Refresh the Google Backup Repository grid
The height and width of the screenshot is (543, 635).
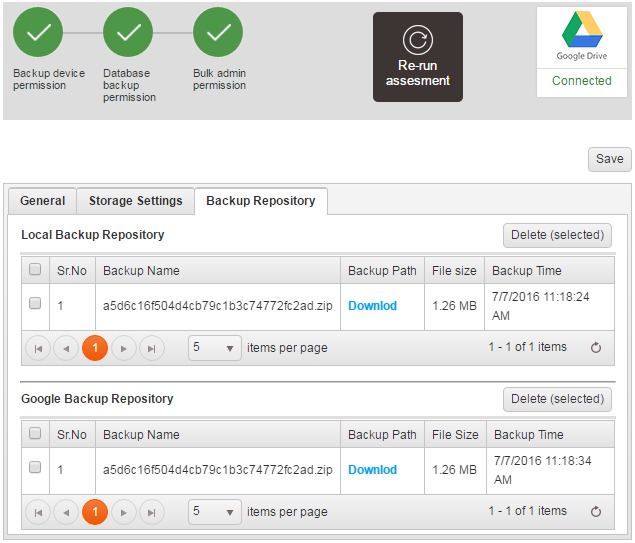click(x=596, y=512)
